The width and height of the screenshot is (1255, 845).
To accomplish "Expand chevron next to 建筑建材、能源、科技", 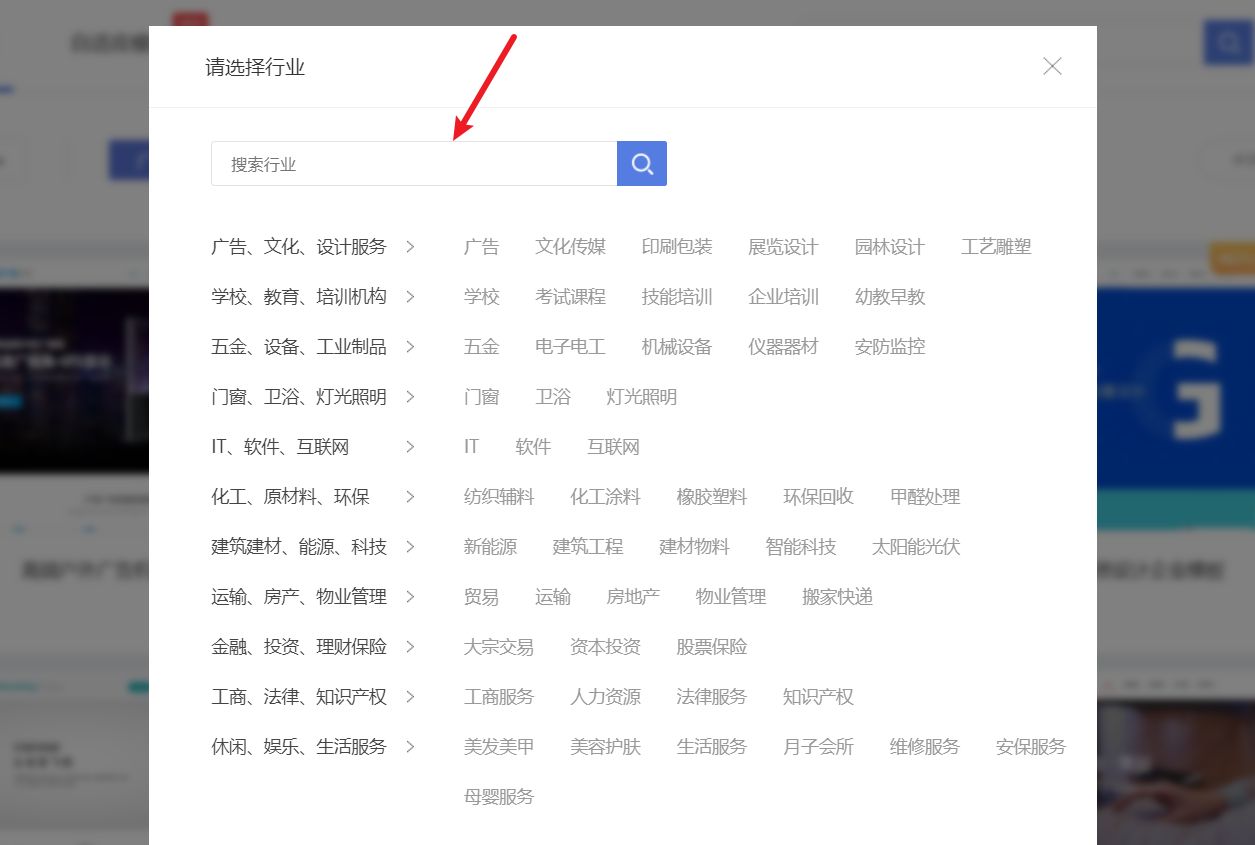I will 410,547.
